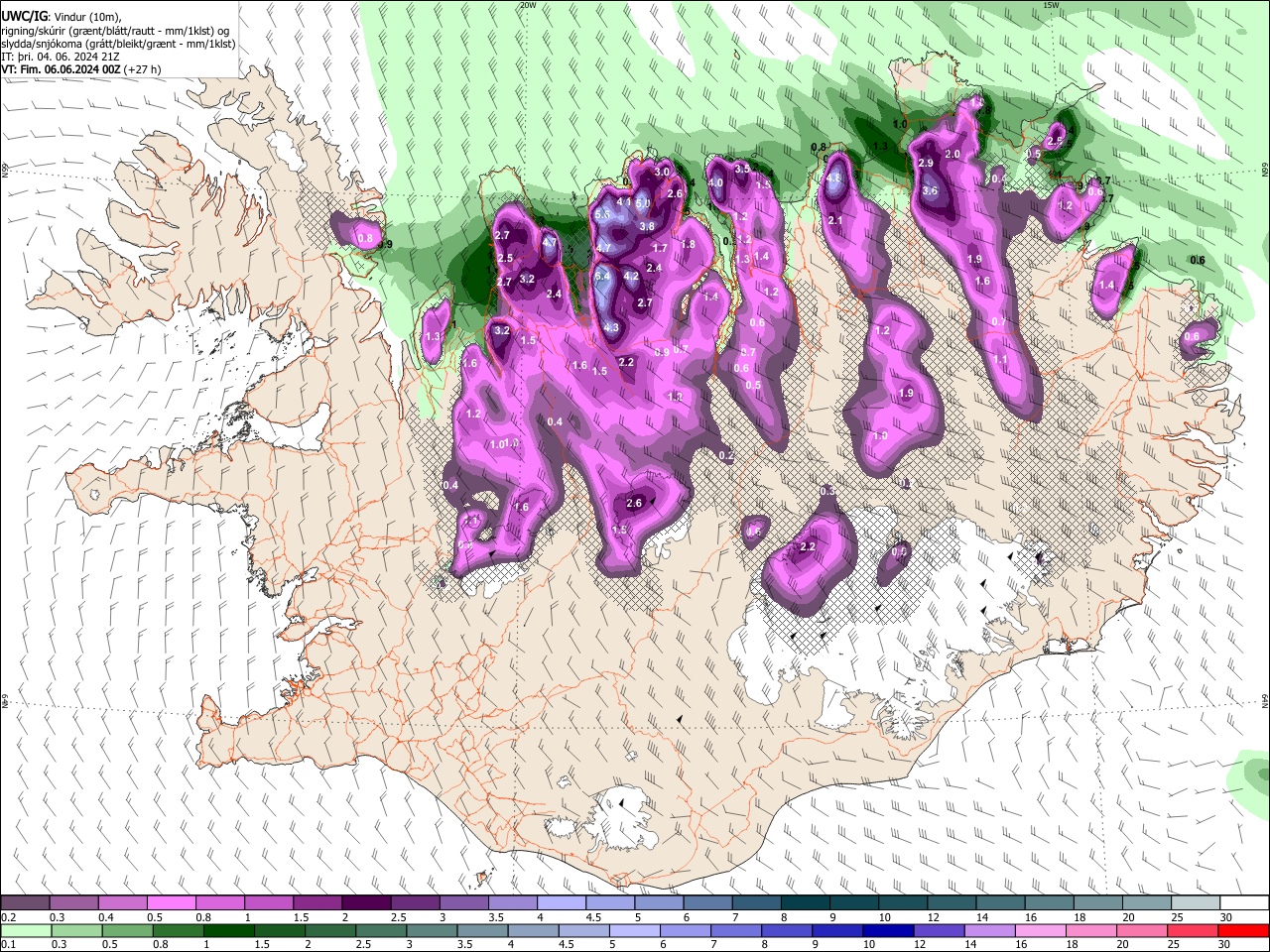Image resolution: width=1270 pixels, height=952 pixels.
Task: Click the '20W' longitude label at the top edge
Action: click(528, 5)
